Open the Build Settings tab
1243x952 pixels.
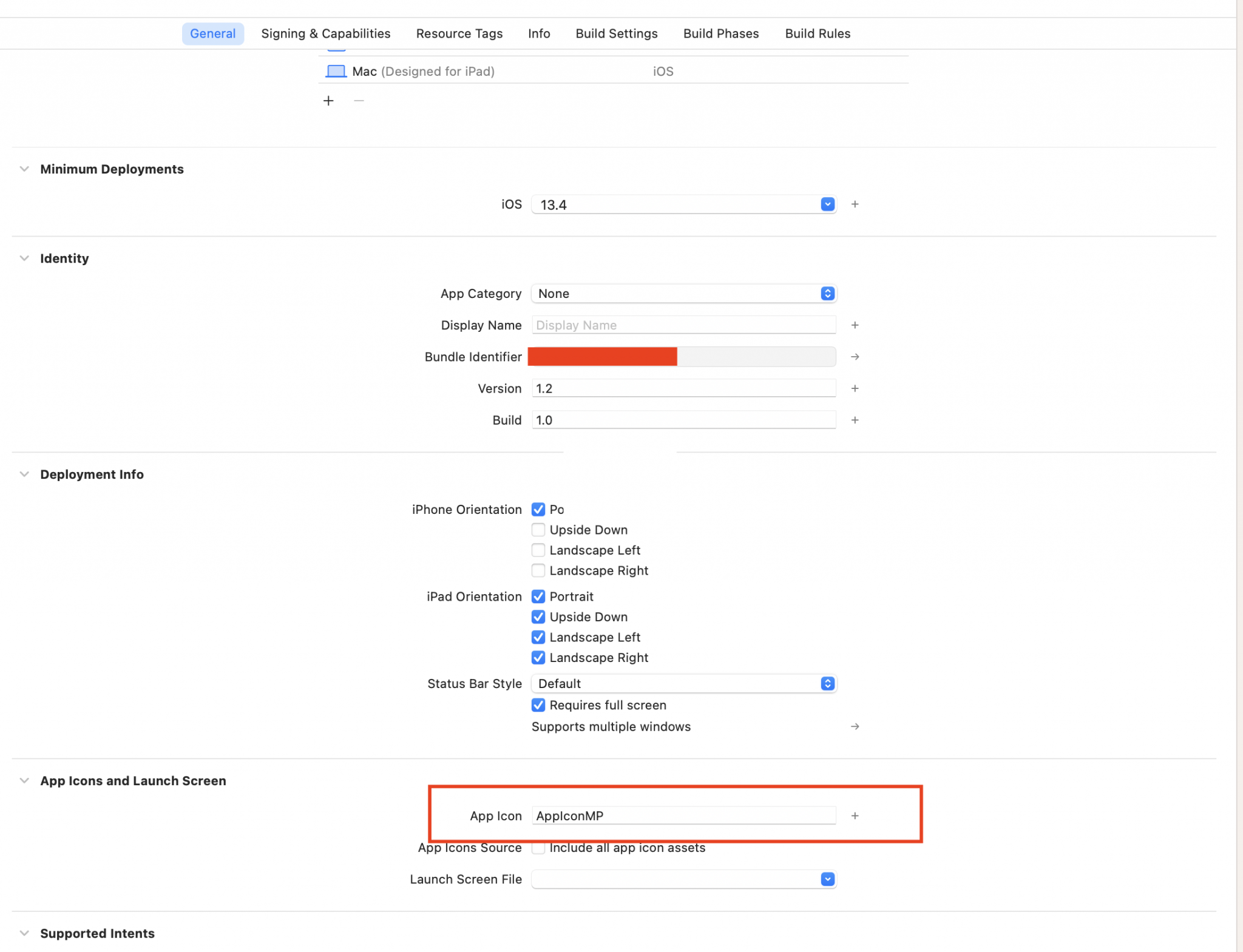coord(616,33)
